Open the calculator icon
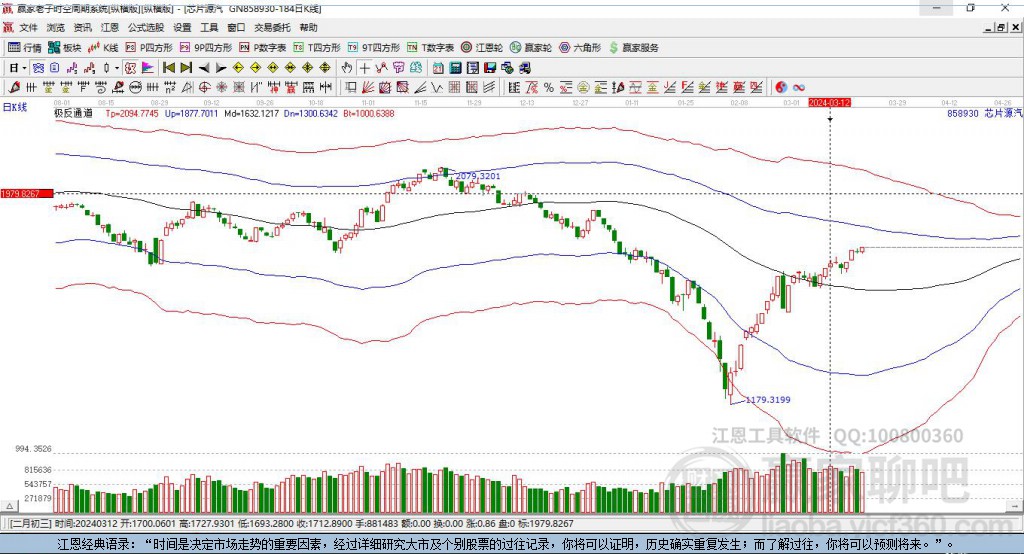 pyautogui.click(x=455, y=68)
